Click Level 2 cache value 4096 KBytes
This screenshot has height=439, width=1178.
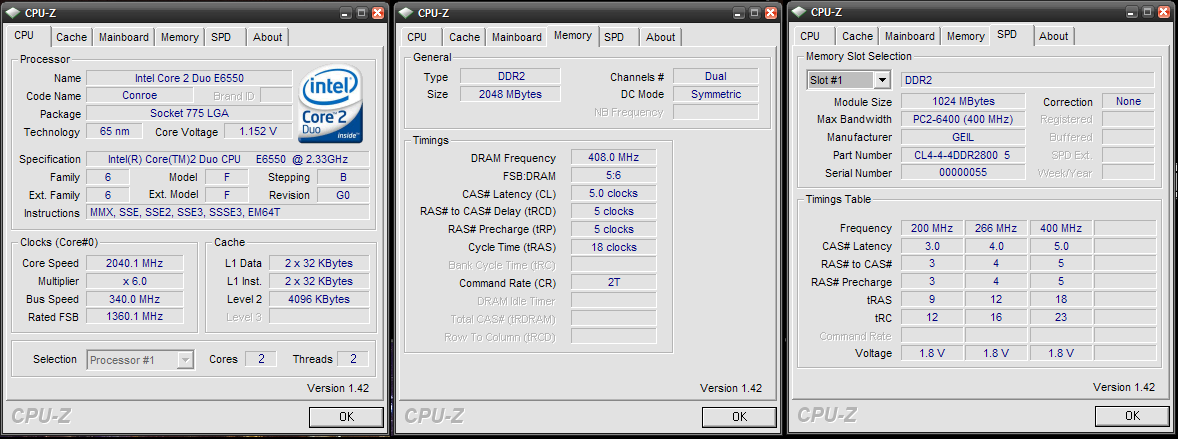pyautogui.click(x=319, y=299)
